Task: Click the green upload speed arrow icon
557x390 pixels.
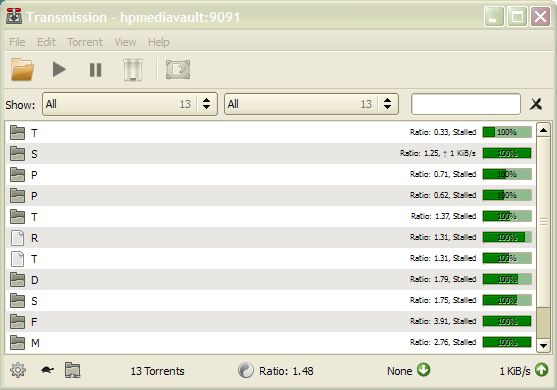Action: (542, 369)
